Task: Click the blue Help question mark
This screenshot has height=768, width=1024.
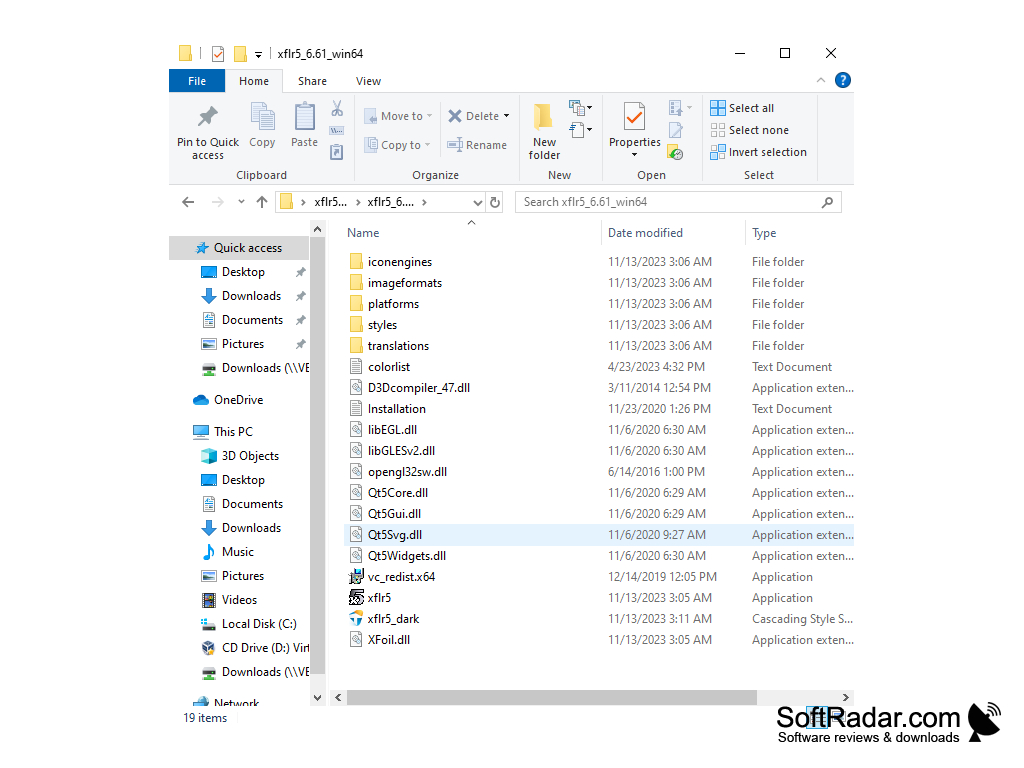Action: click(842, 80)
